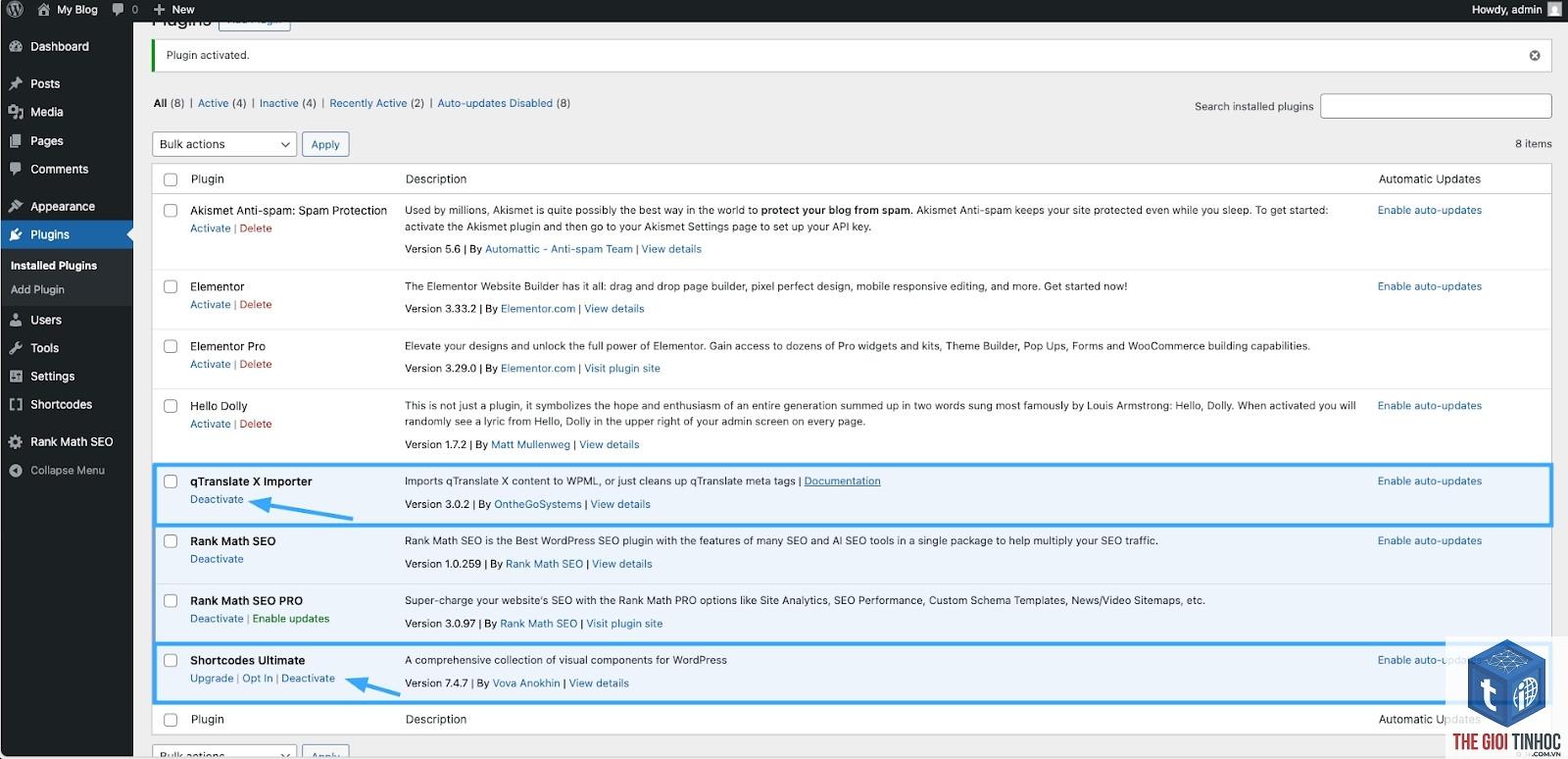The image size is (1568, 759).
Task: Click the Collapse Menu arrow icon
Action: coord(16,470)
